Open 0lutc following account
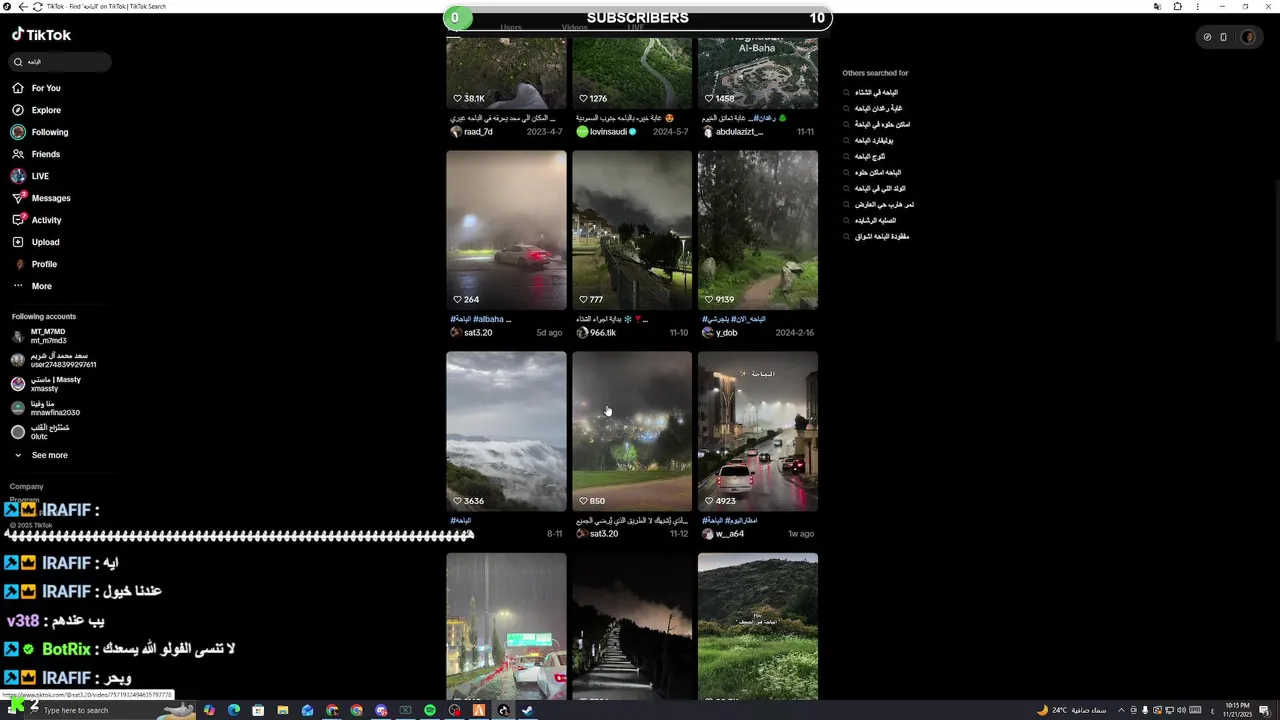The image size is (1280, 720). 41,432
